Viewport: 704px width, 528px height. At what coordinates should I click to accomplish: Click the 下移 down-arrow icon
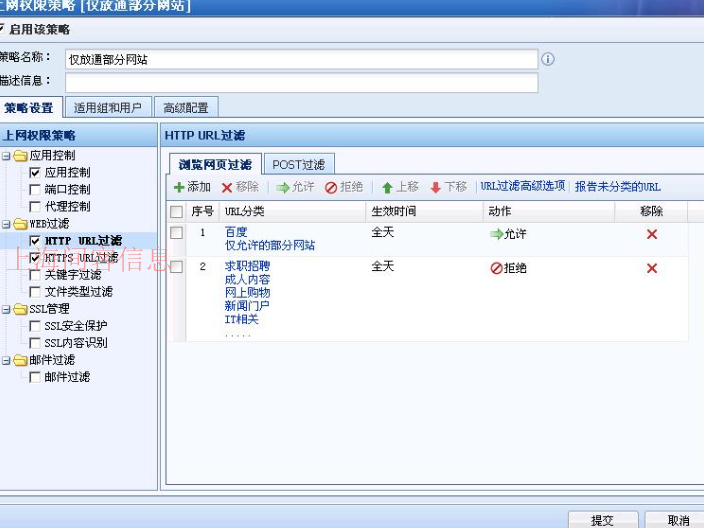pos(435,188)
